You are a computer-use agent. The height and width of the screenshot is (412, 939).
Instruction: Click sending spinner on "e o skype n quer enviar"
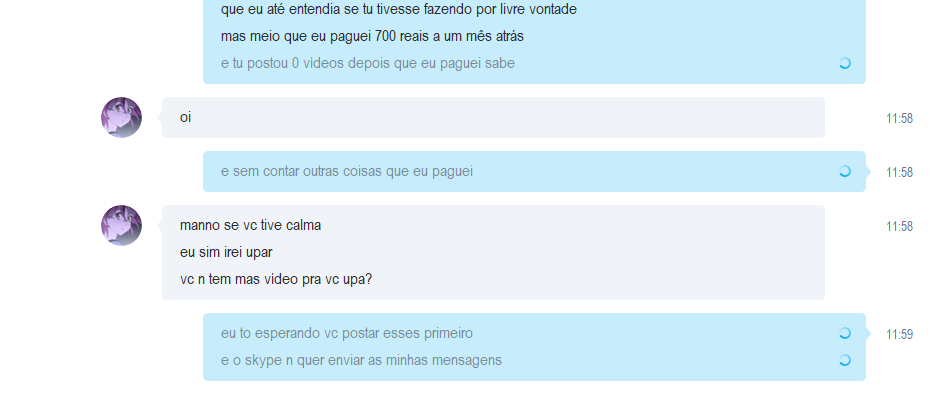click(x=844, y=360)
